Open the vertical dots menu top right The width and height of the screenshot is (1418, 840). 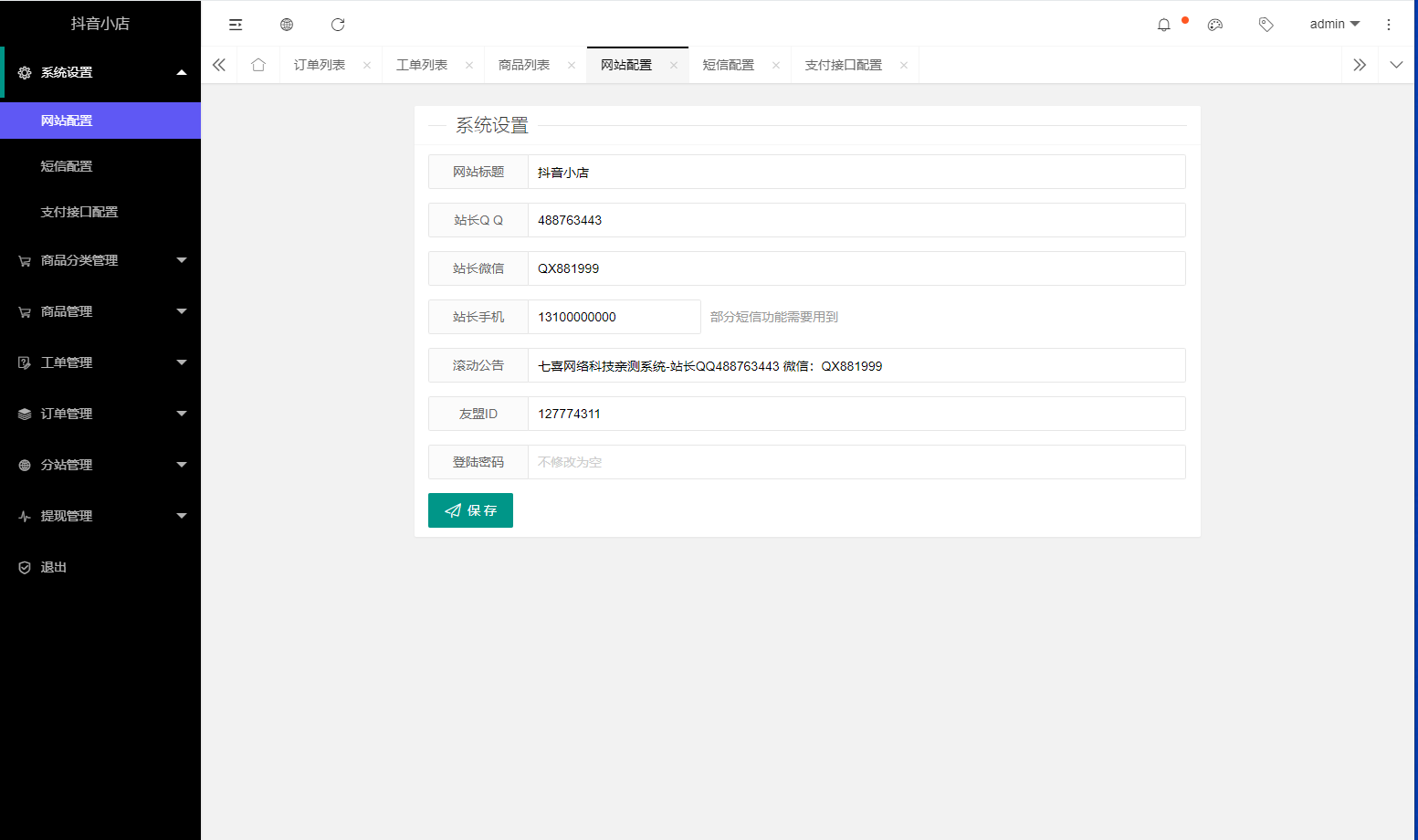click(1389, 25)
